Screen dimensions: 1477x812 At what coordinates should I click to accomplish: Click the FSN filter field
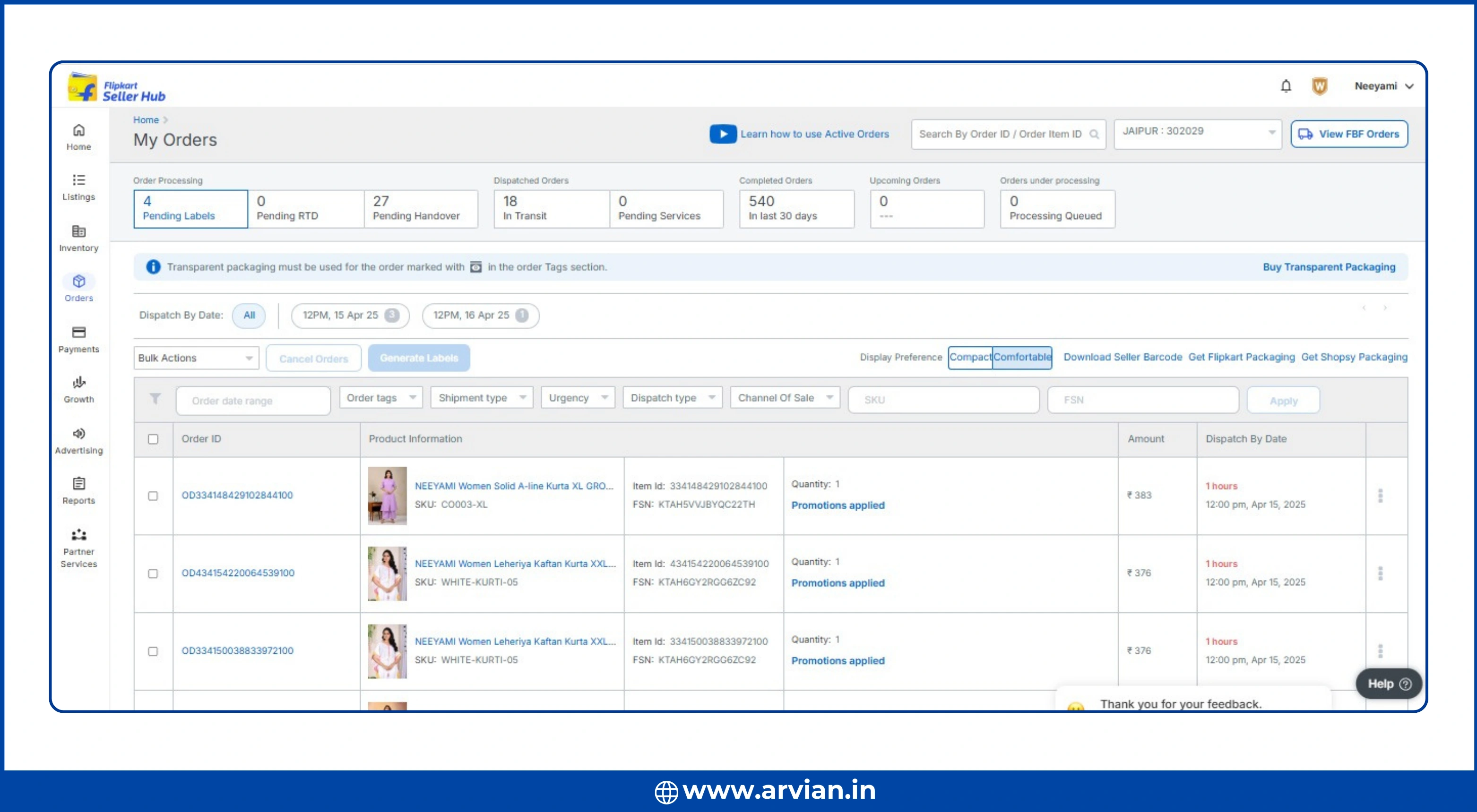pyautogui.click(x=1143, y=400)
